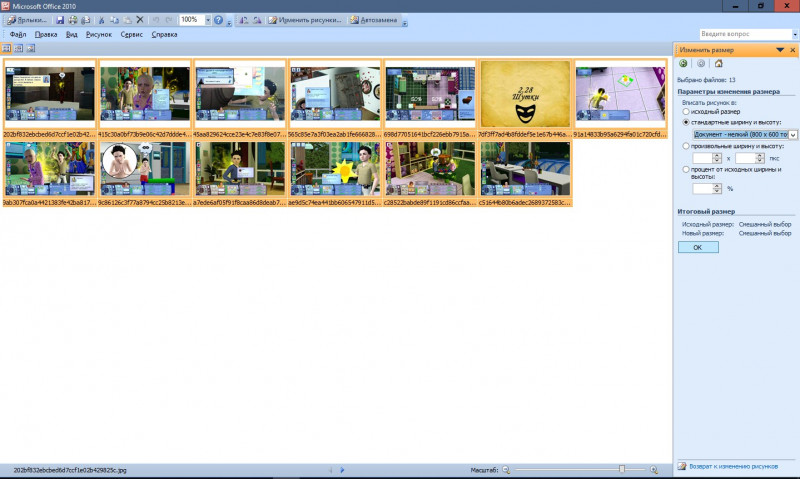Open the Справка menu
800x479 pixels.
pyautogui.click(x=164, y=34)
